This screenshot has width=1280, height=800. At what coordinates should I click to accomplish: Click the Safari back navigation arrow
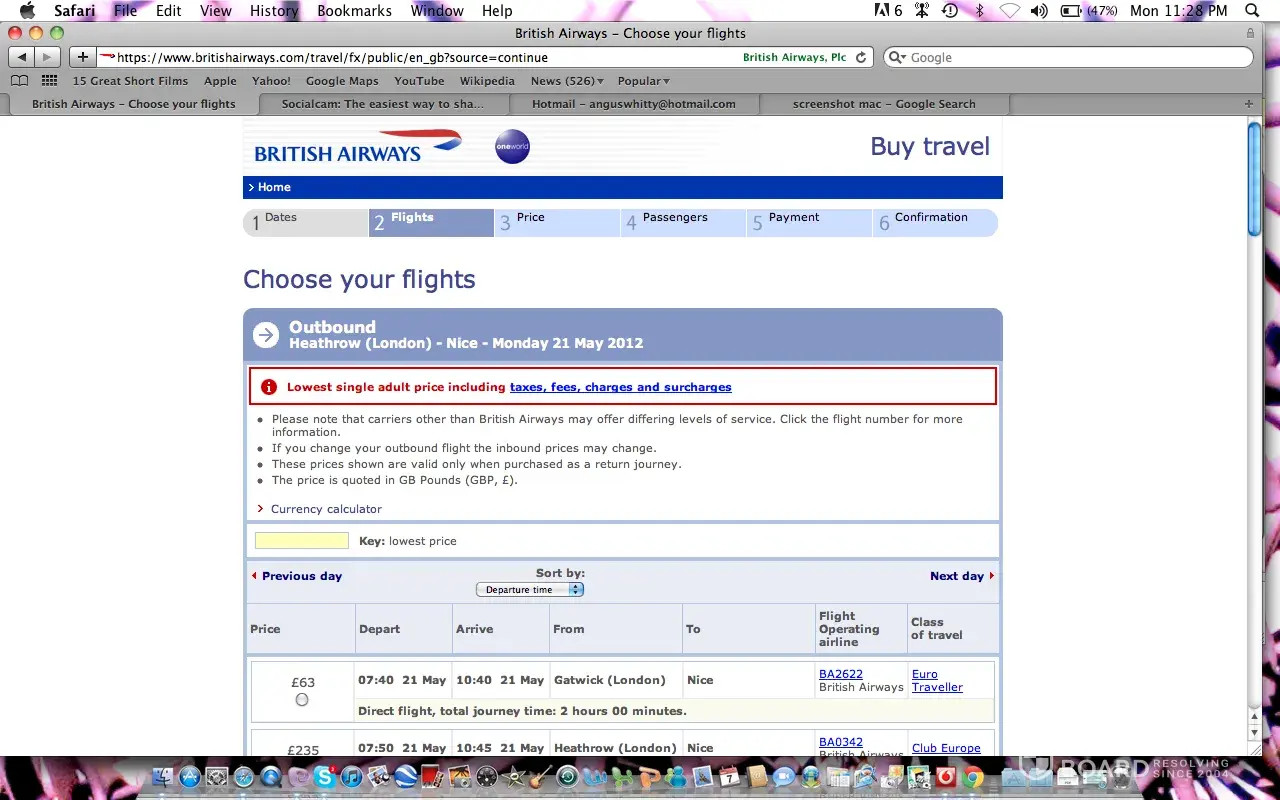[22, 57]
